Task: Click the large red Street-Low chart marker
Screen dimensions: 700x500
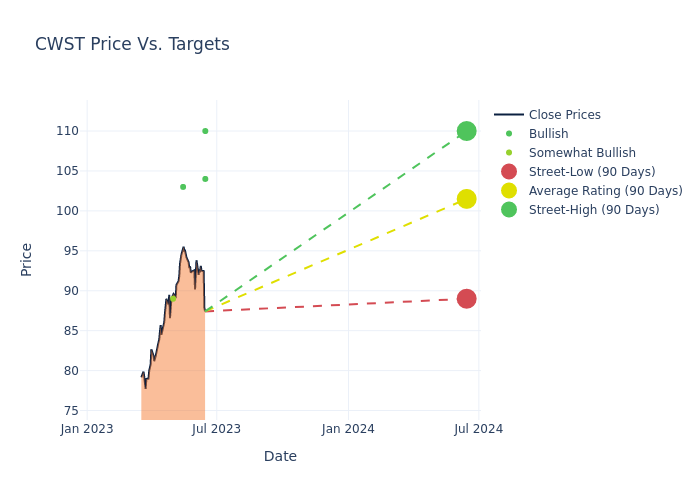Action: click(466, 299)
